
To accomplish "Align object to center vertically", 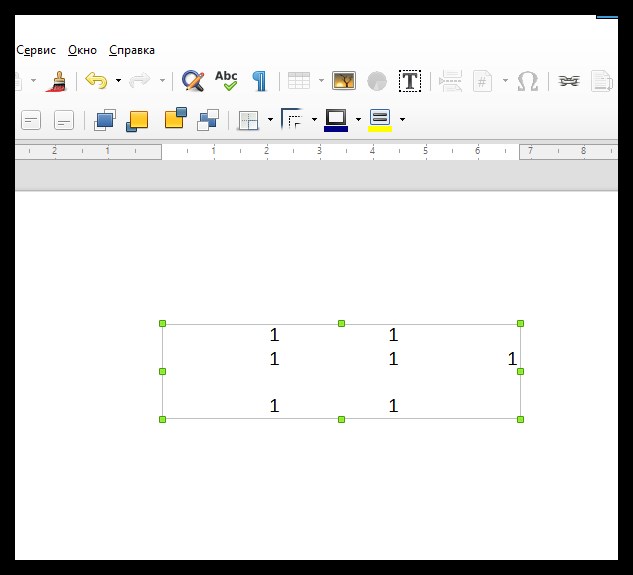I will pyautogui.click(x=31, y=120).
